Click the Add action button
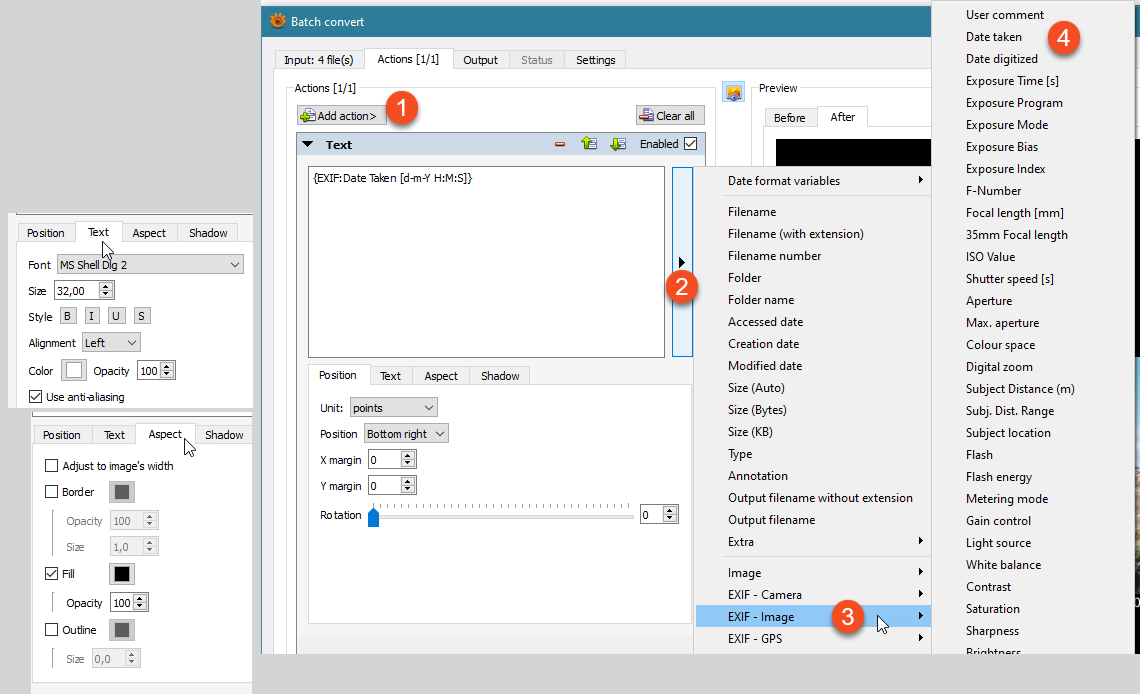 click(342, 116)
